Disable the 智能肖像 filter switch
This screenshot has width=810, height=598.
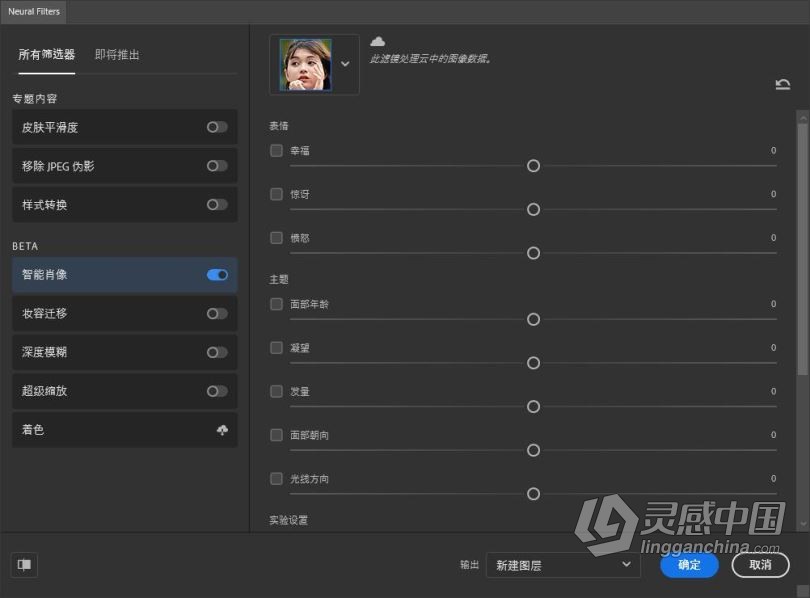click(x=217, y=275)
